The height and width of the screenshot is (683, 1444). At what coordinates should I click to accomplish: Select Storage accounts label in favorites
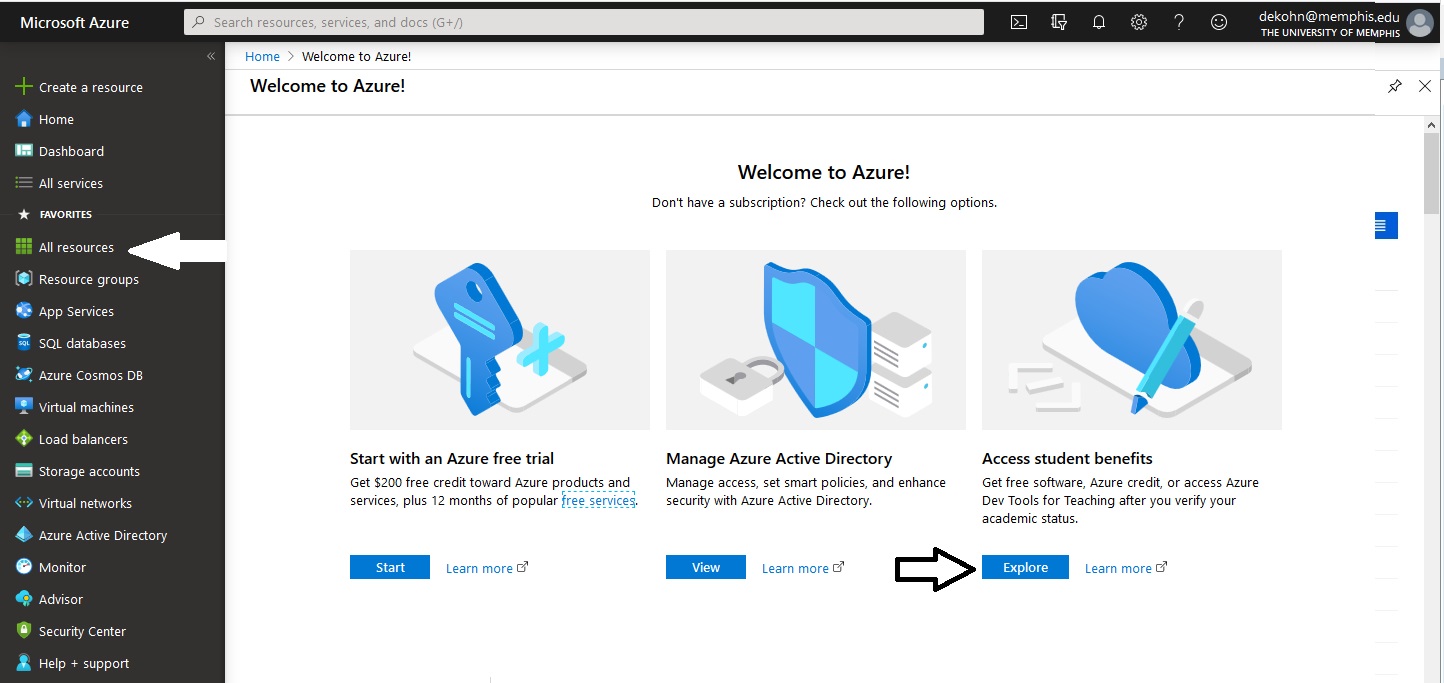tap(89, 471)
